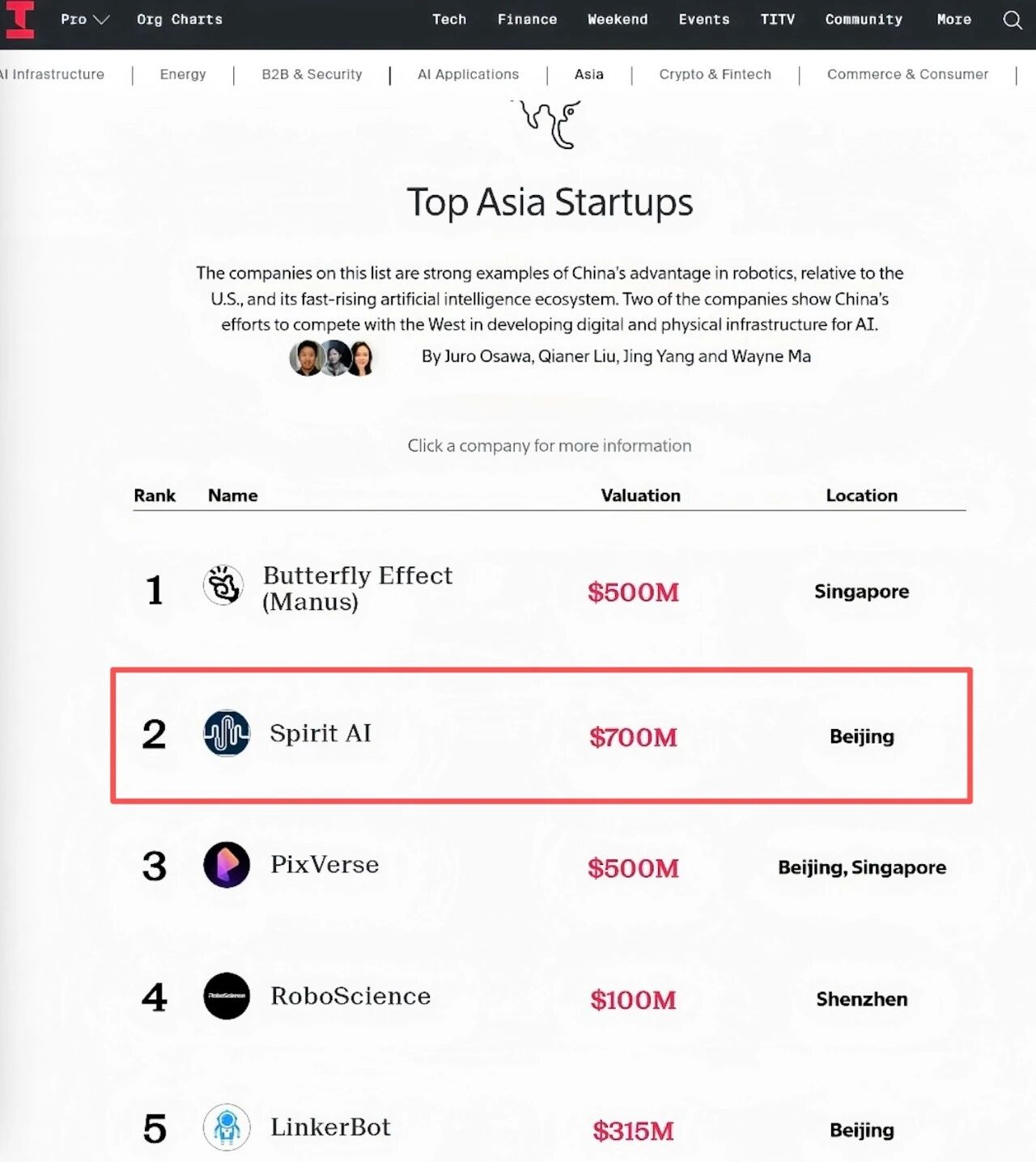Click the RoboScience company name
The height and width of the screenshot is (1162, 1036).
[350, 996]
